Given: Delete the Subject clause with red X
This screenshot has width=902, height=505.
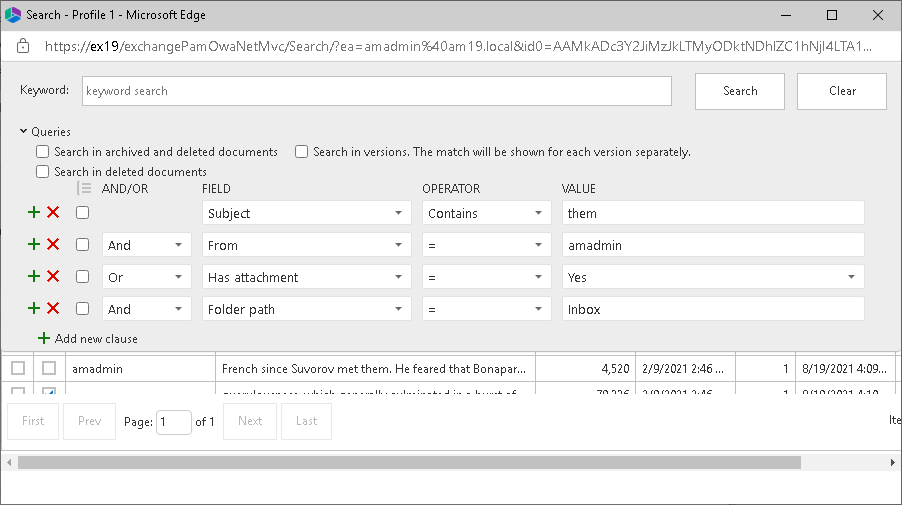Looking at the screenshot, I should coord(53,213).
